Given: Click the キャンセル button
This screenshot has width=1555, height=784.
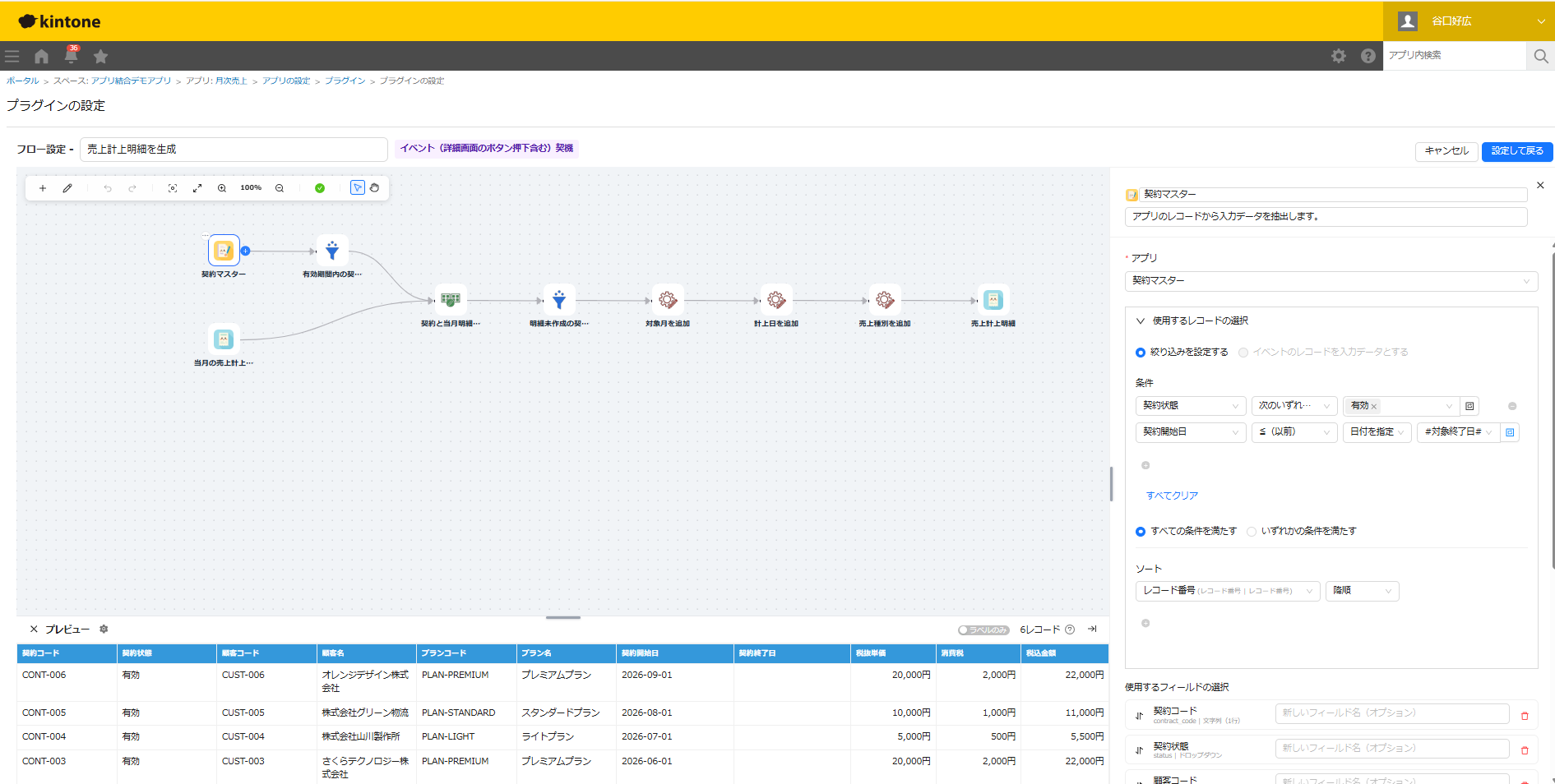Looking at the screenshot, I should coord(1446,151).
